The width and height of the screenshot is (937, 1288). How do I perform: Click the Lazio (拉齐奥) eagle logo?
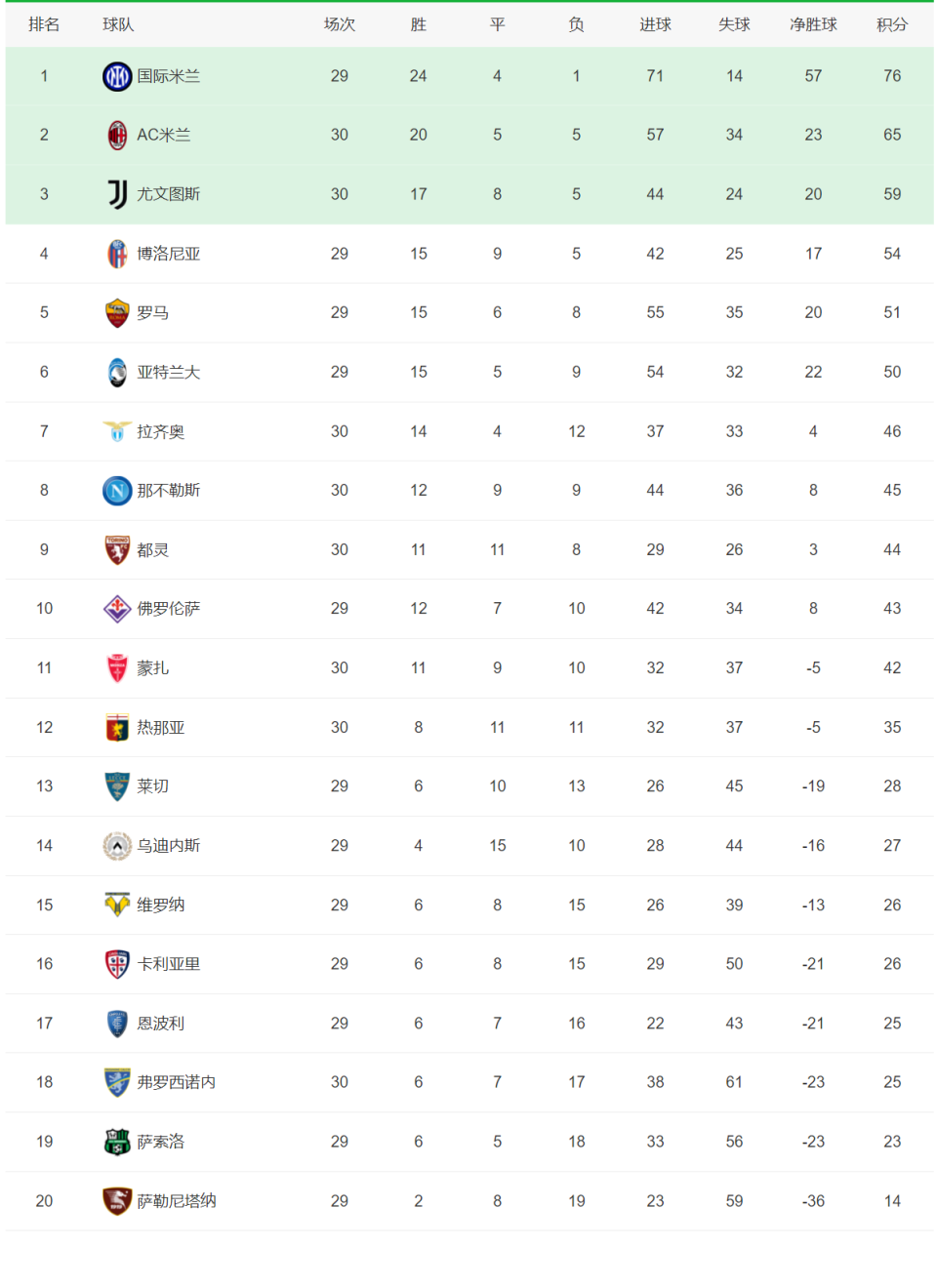(x=117, y=431)
